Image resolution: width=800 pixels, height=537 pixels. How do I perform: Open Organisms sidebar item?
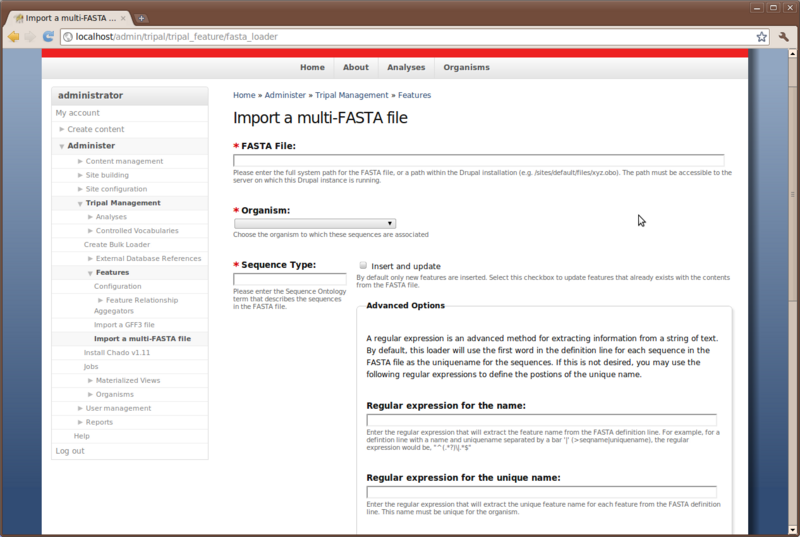pos(115,394)
